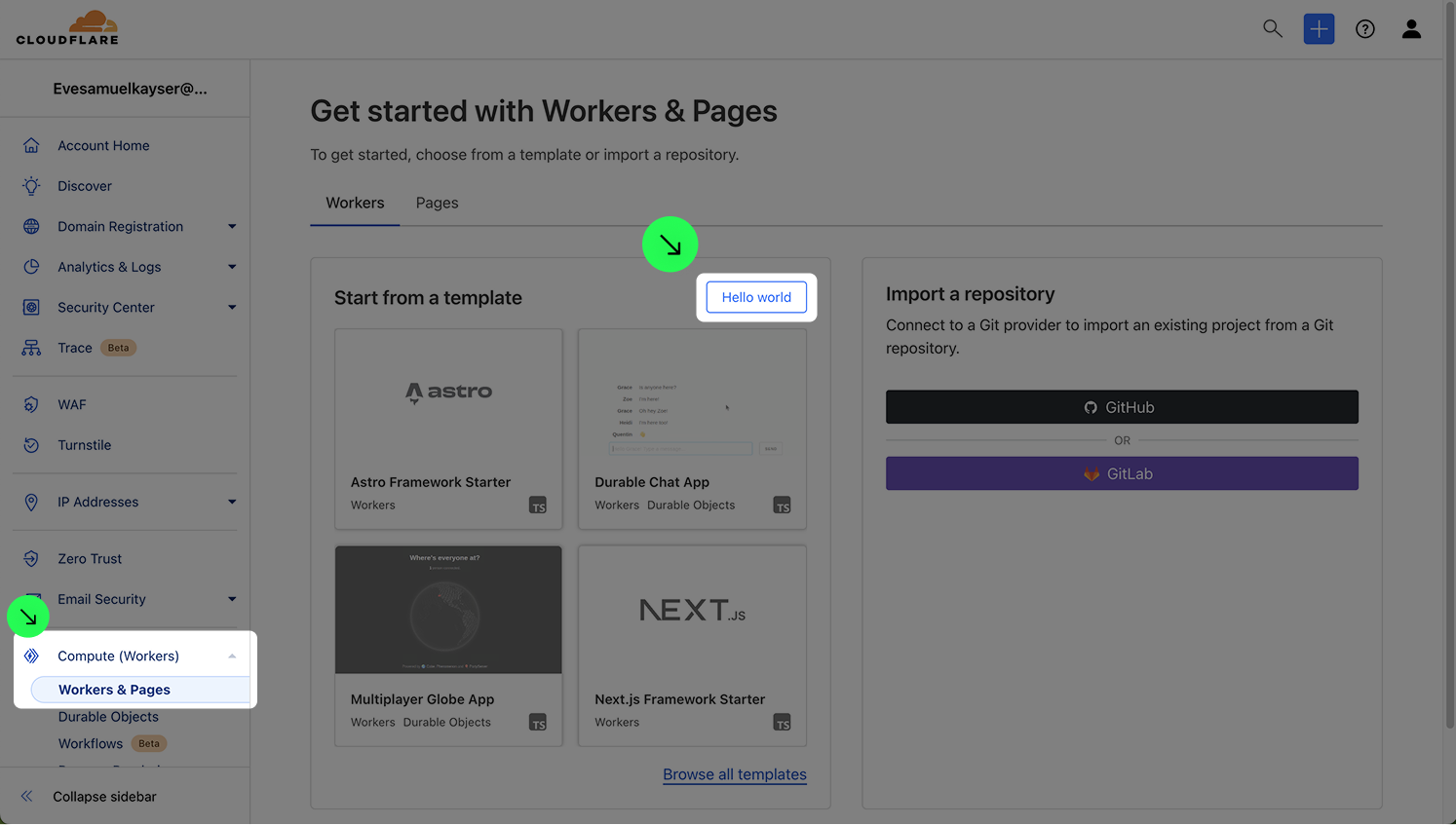This screenshot has height=825, width=1456.
Task: Click the collapse sidebar double-chevron icon
Action: [27, 797]
